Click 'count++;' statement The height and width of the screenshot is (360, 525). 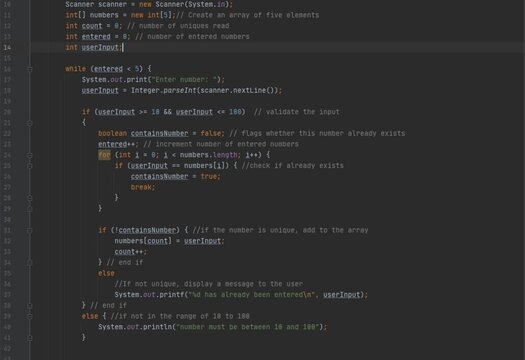coord(131,252)
